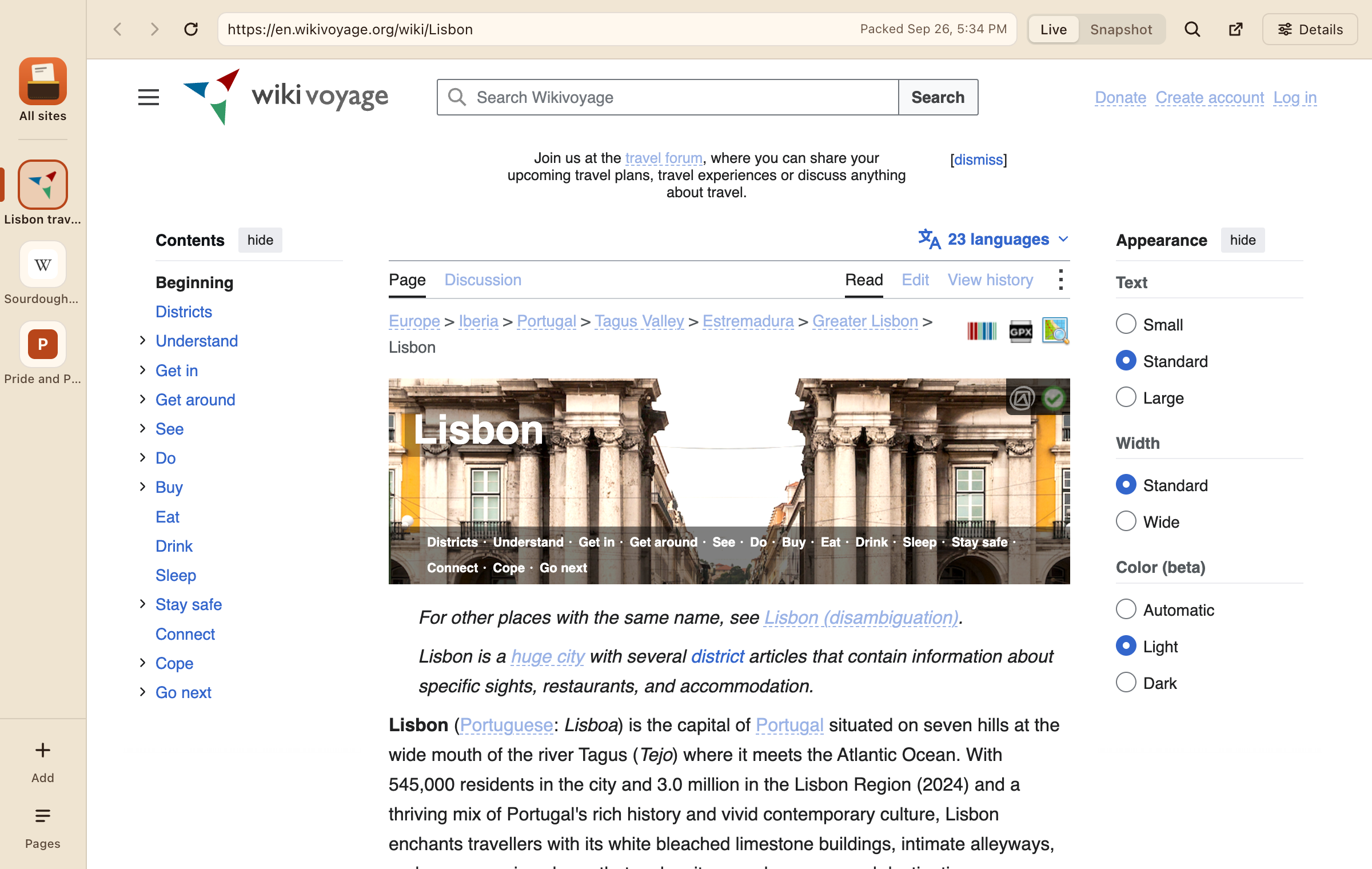1372x869 pixels.
Task: Select the Read tab
Action: tap(864, 280)
